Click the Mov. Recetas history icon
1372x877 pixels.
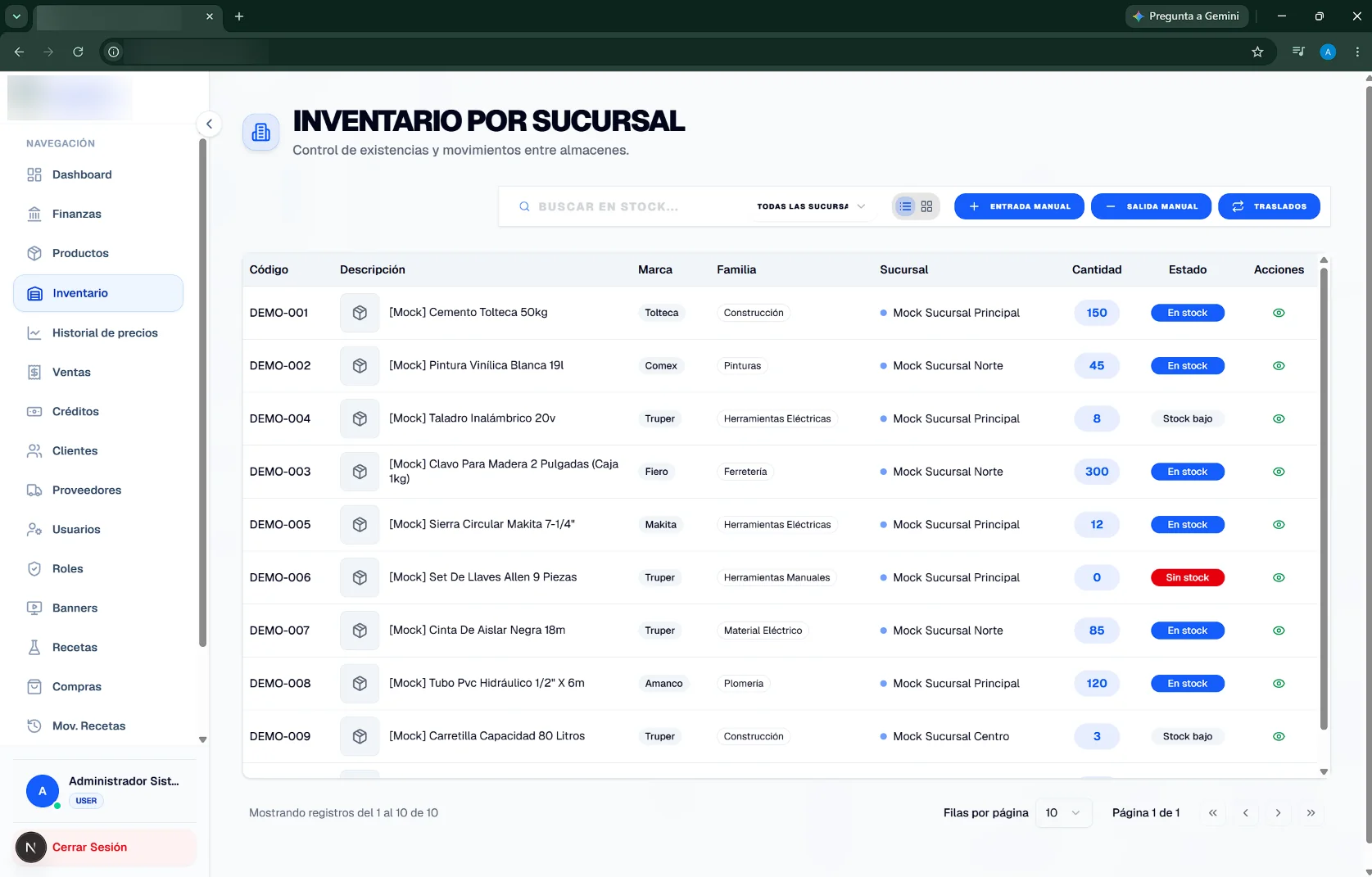pyautogui.click(x=34, y=726)
